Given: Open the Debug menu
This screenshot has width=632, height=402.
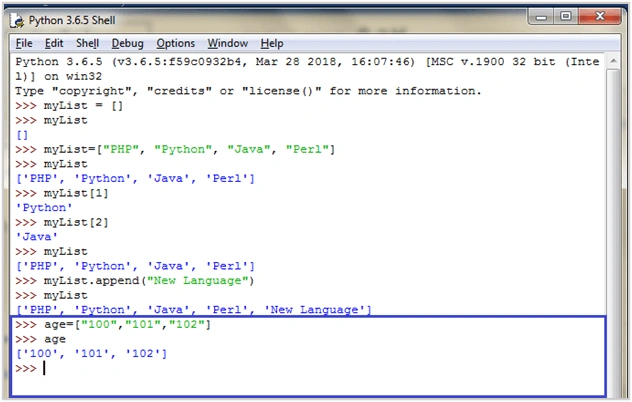Looking at the screenshot, I should pyautogui.click(x=127, y=43).
